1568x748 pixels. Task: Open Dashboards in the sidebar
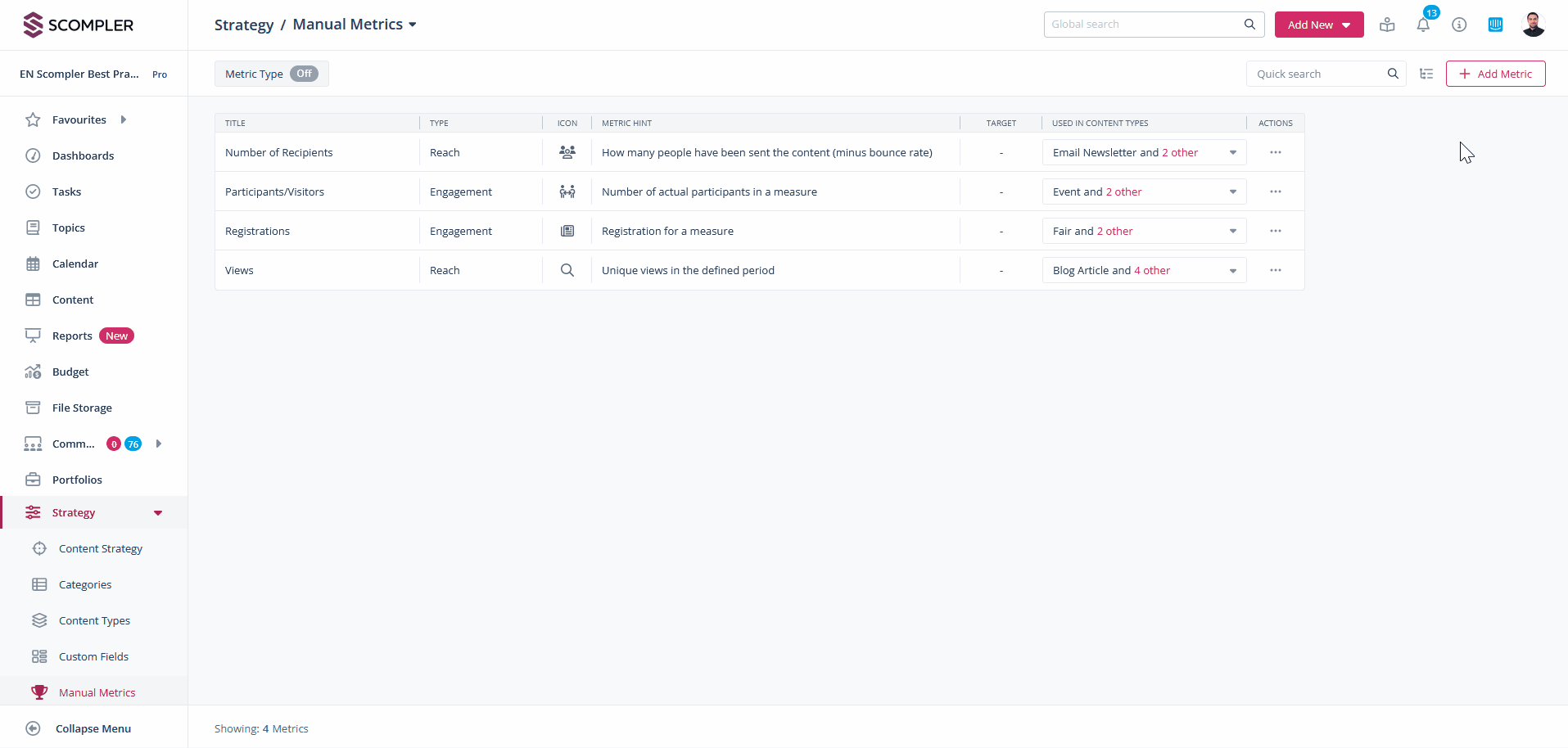click(x=83, y=155)
